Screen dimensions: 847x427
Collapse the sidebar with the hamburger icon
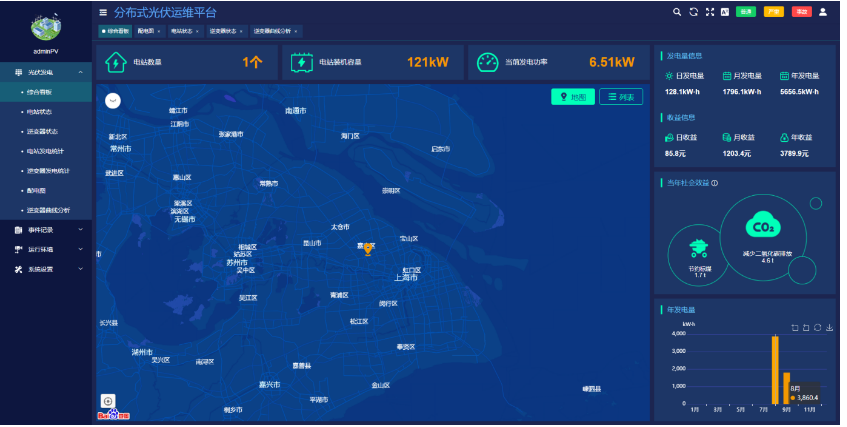pyautogui.click(x=103, y=13)
